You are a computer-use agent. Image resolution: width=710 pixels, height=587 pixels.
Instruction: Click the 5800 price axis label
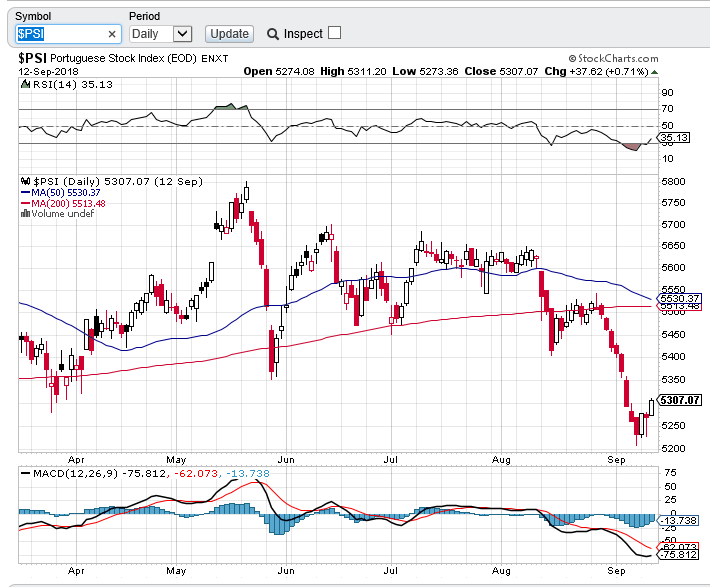(x=673, y=182)
